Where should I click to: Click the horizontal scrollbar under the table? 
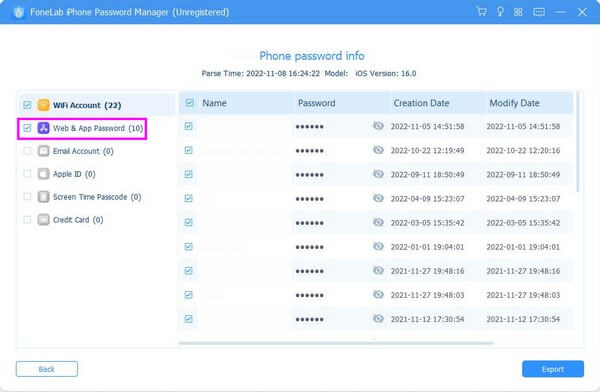336,343
